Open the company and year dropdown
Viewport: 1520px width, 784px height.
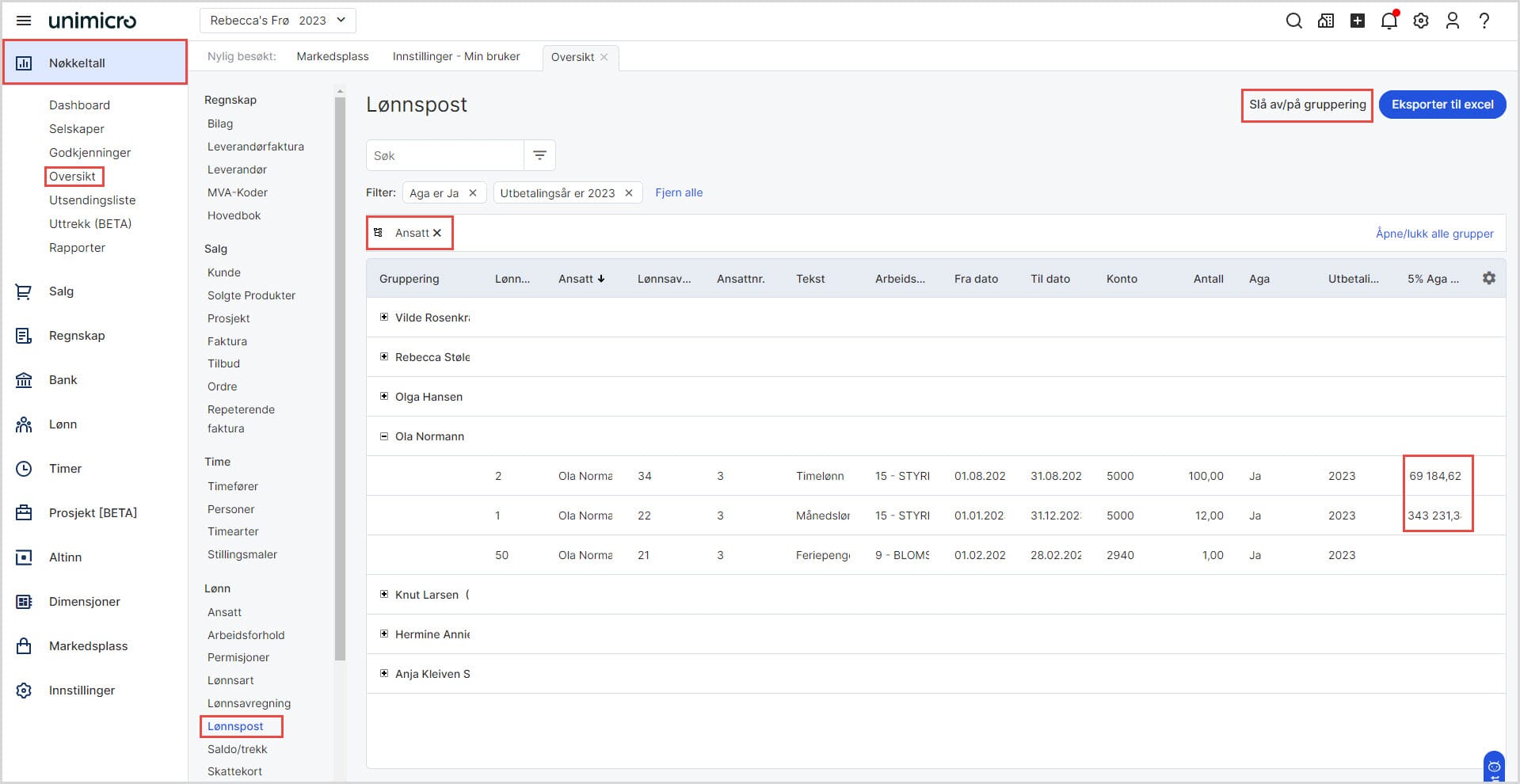[x=277, y=21]
